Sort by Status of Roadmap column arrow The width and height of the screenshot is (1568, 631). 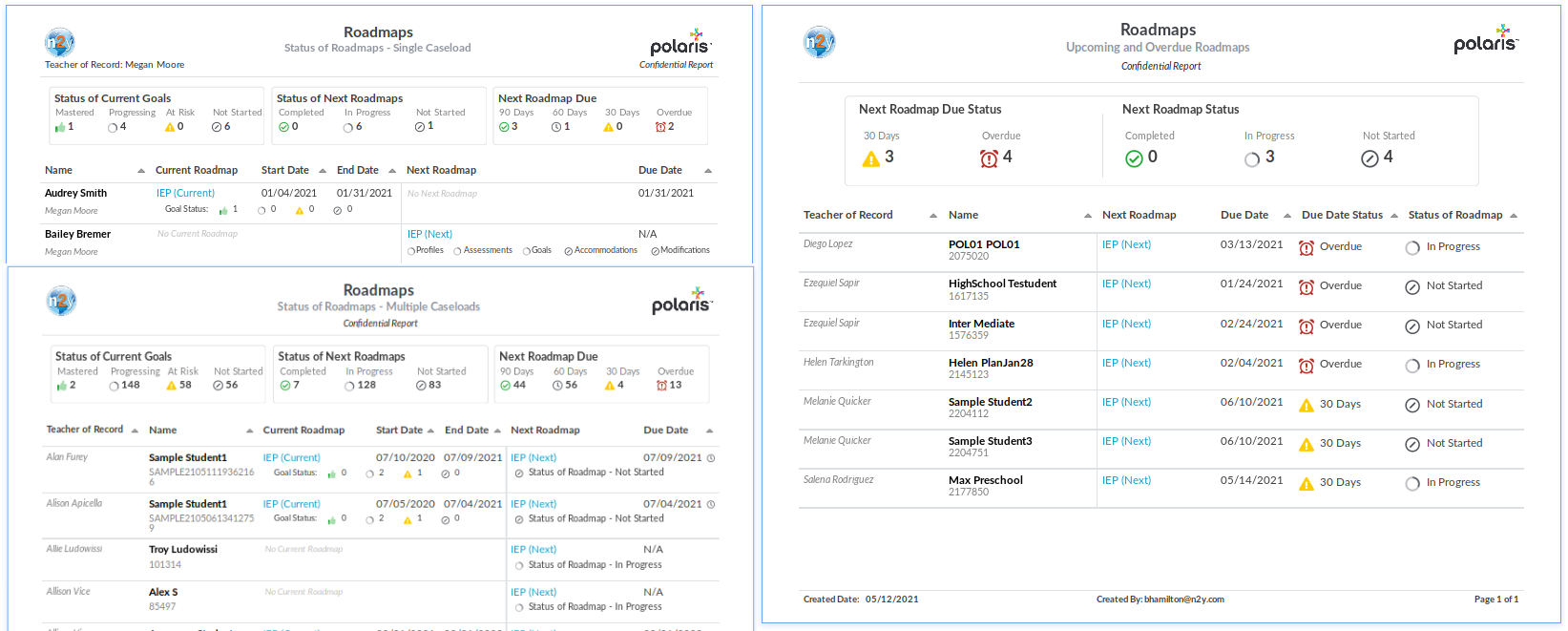(x=1514, y=216)
